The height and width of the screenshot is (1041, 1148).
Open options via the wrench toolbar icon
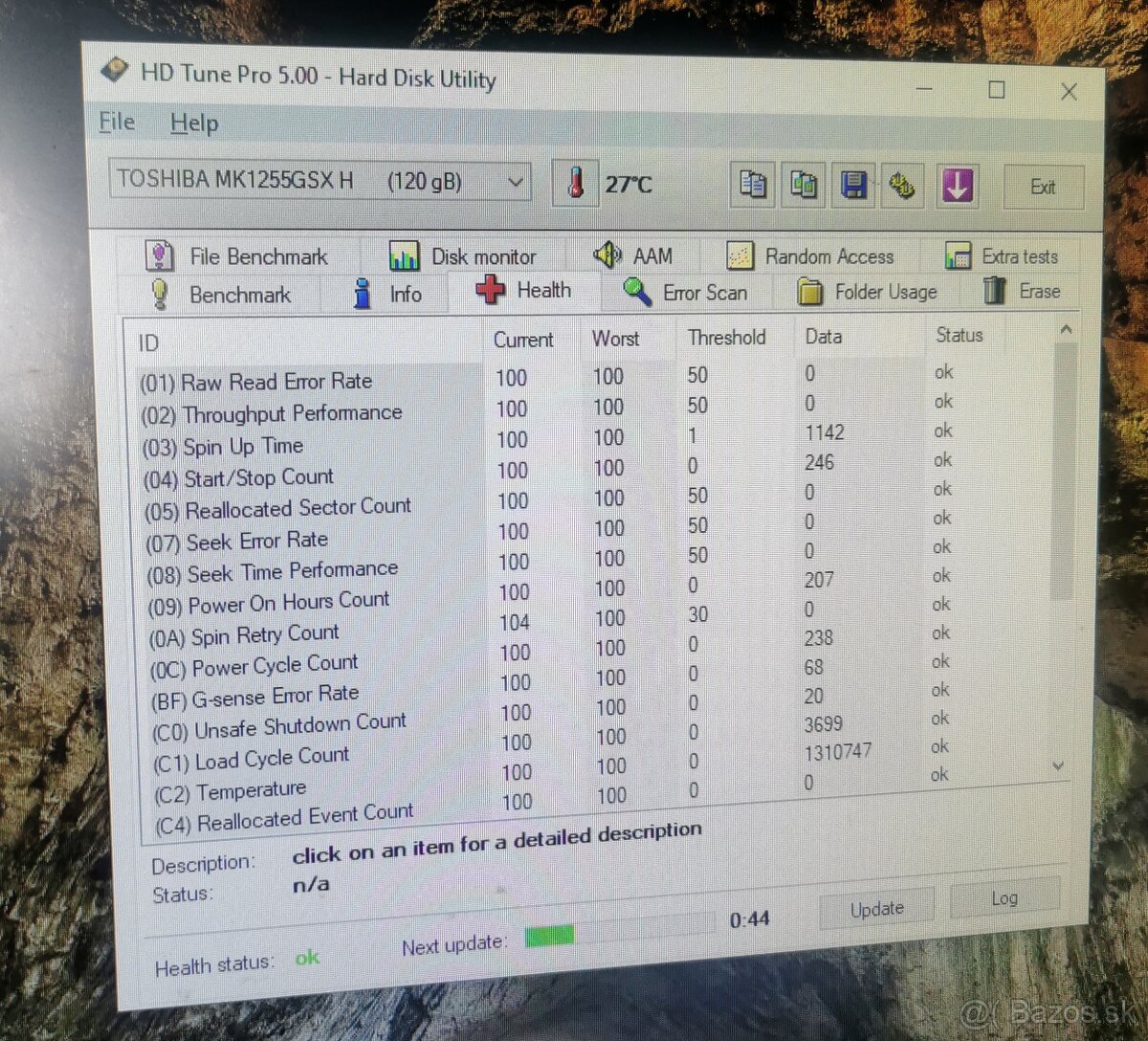(902, 186)
